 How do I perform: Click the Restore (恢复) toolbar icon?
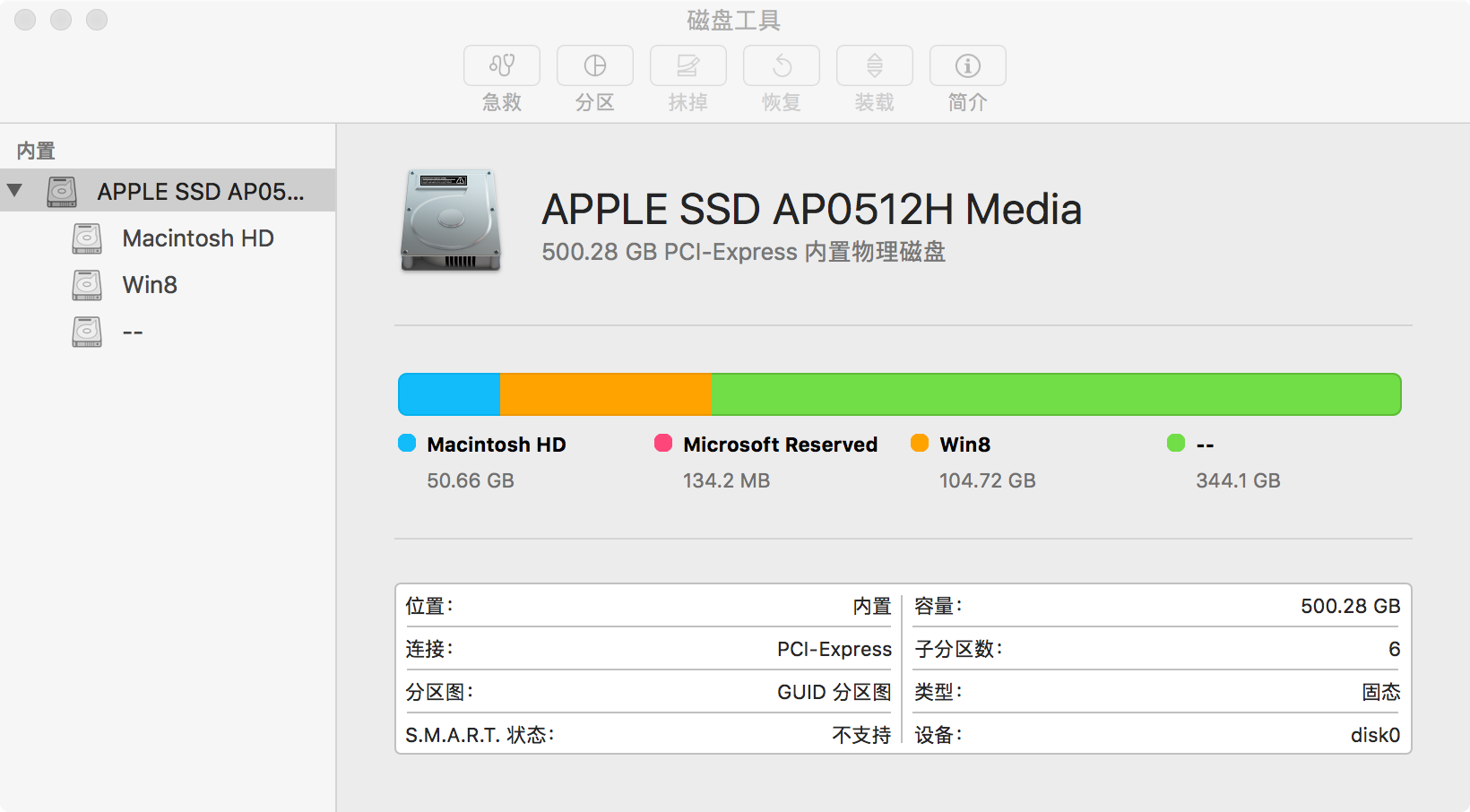[782, 65]
